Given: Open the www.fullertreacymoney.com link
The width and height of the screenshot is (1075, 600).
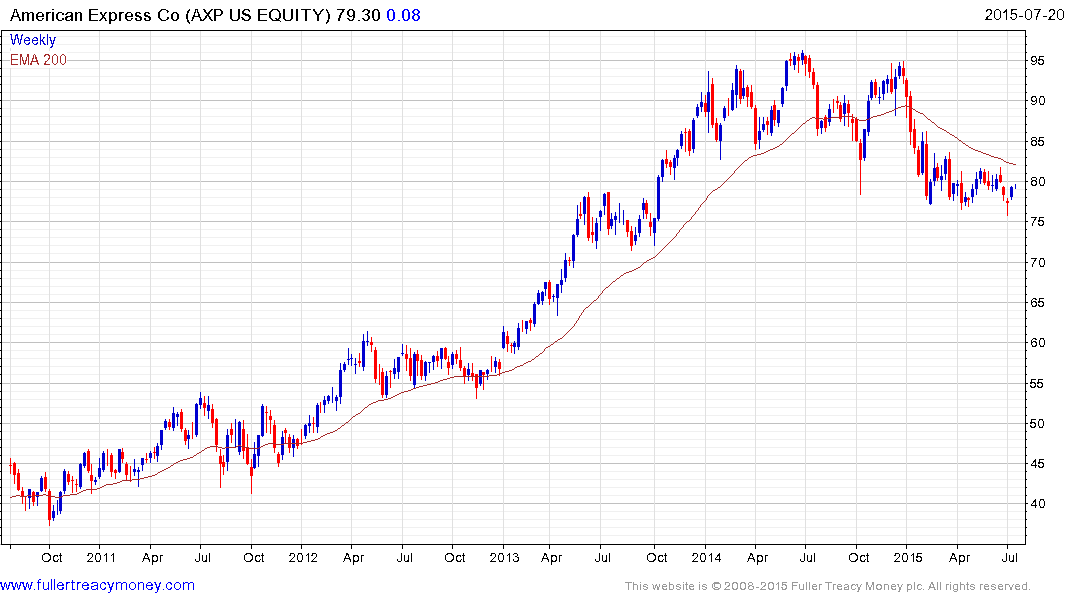Looking at the screenshot, I should (x=97, y=586).
